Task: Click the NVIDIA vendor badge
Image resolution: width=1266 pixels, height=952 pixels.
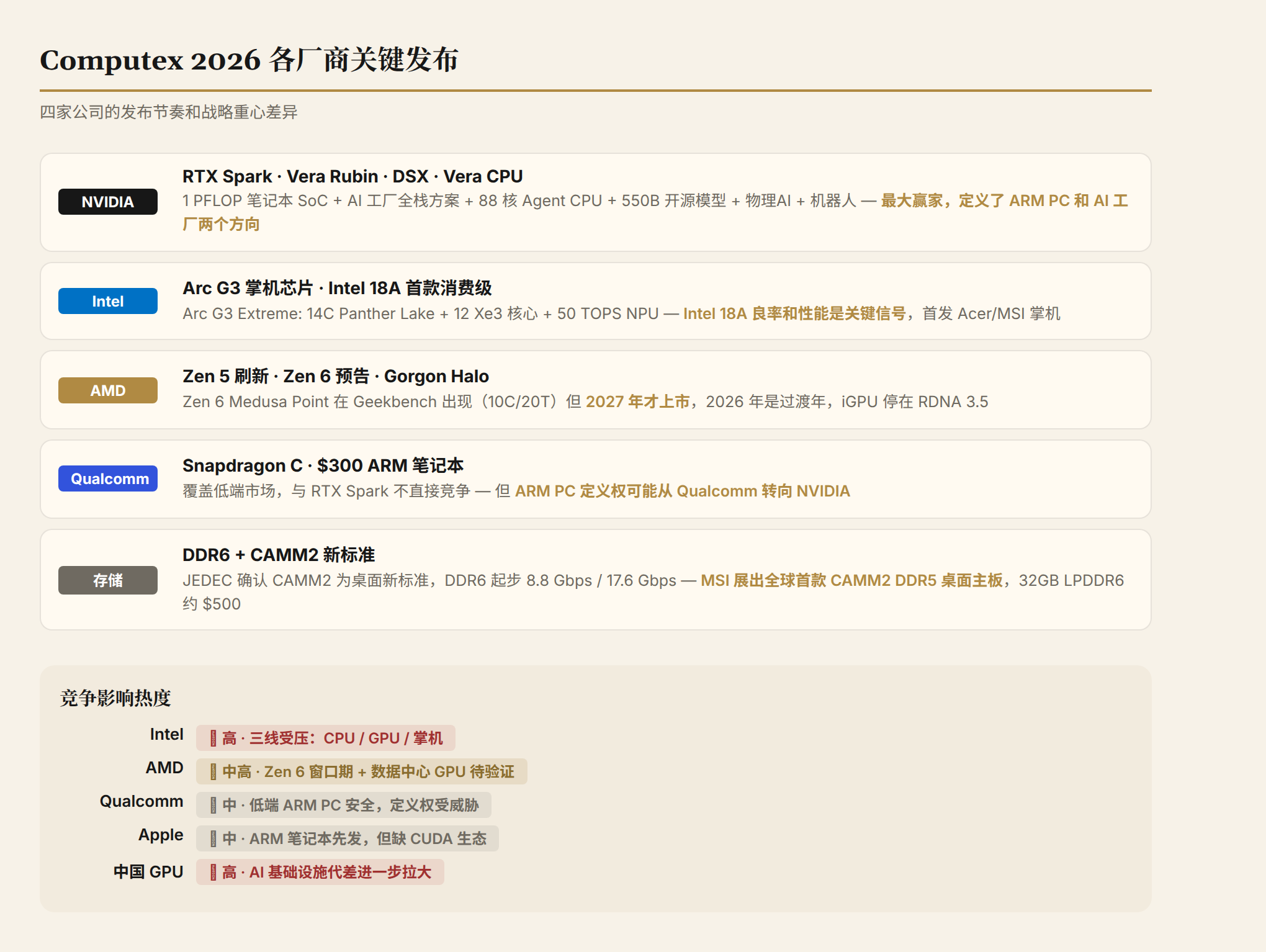Action: point(108,202)
